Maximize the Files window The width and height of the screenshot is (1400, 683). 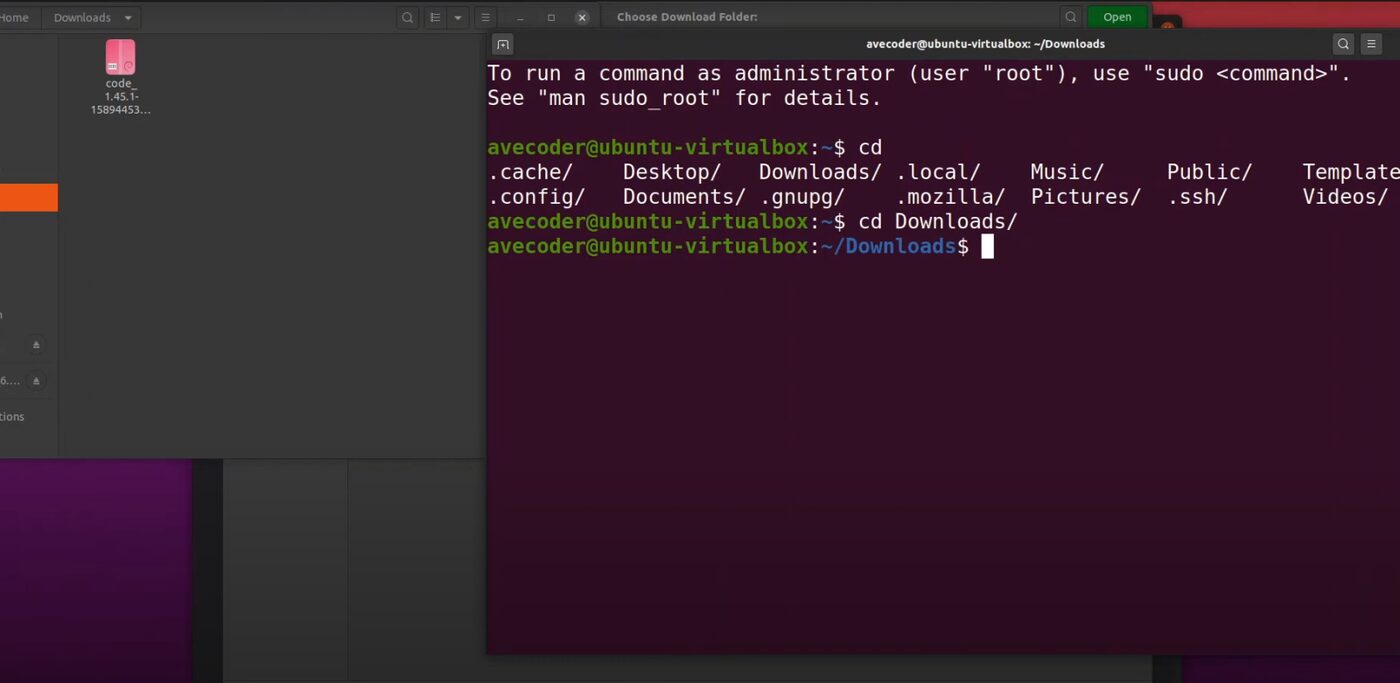[x=551, y=18]
